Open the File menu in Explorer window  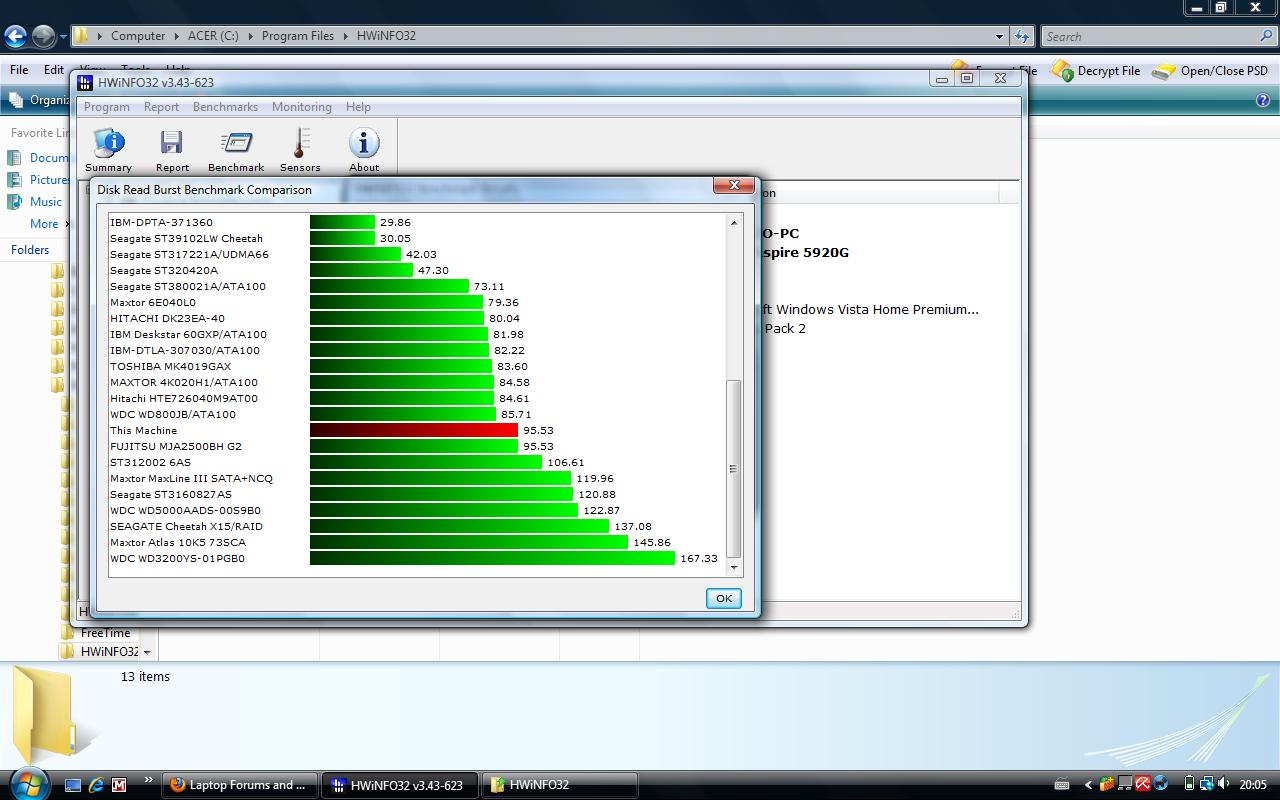[19, 70]
